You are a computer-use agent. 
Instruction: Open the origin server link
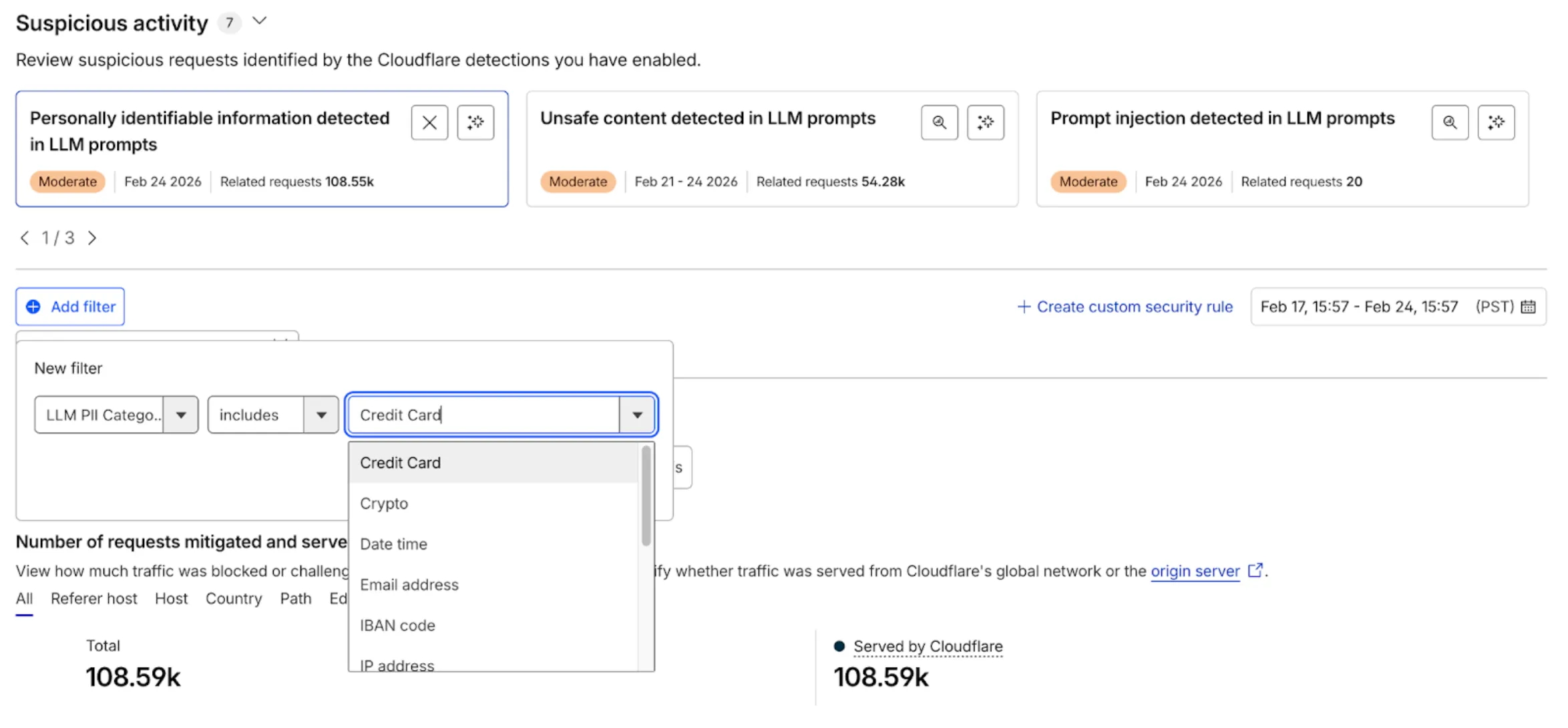point(1195,571)
